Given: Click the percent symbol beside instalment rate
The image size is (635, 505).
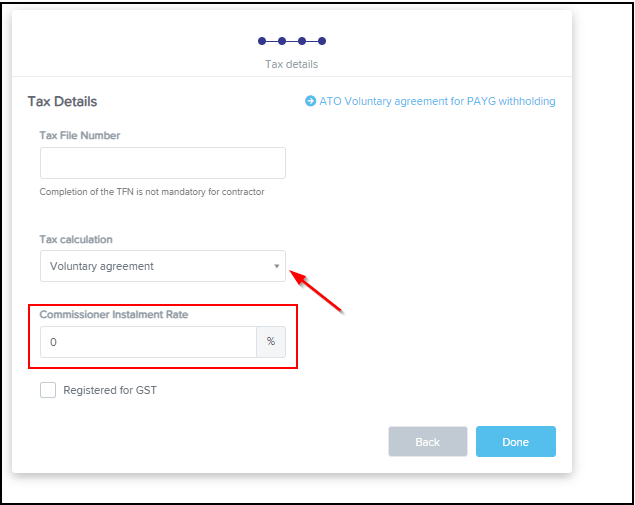Looking at the screenshot, I should coord(271,342).
